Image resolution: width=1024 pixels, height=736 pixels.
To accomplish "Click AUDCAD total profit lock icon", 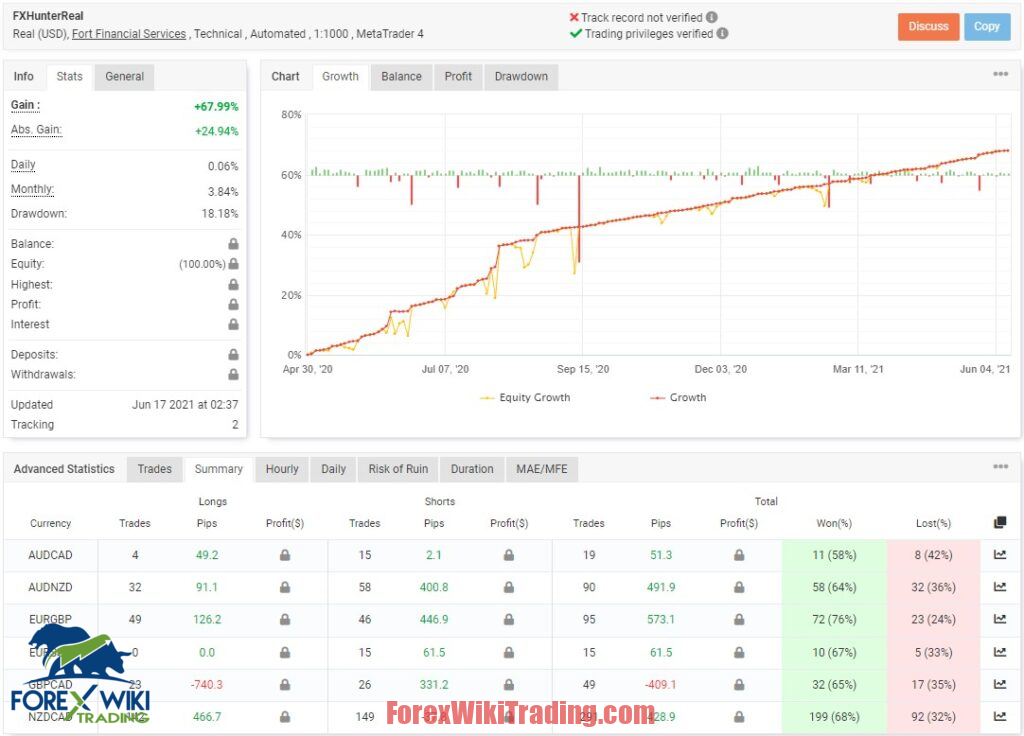I will (x=739, y=555).
